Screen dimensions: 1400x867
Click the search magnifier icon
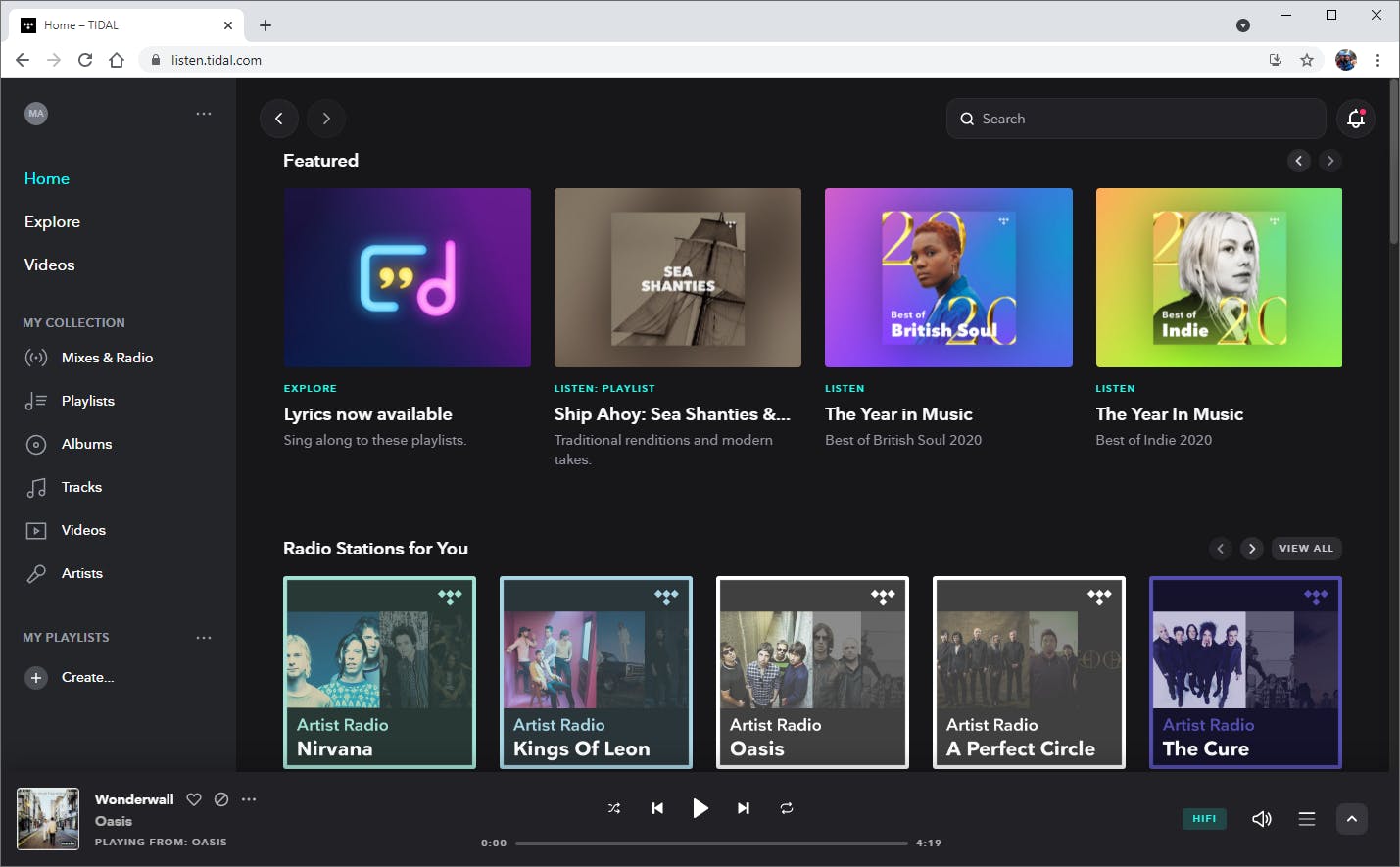click(967, 119)
